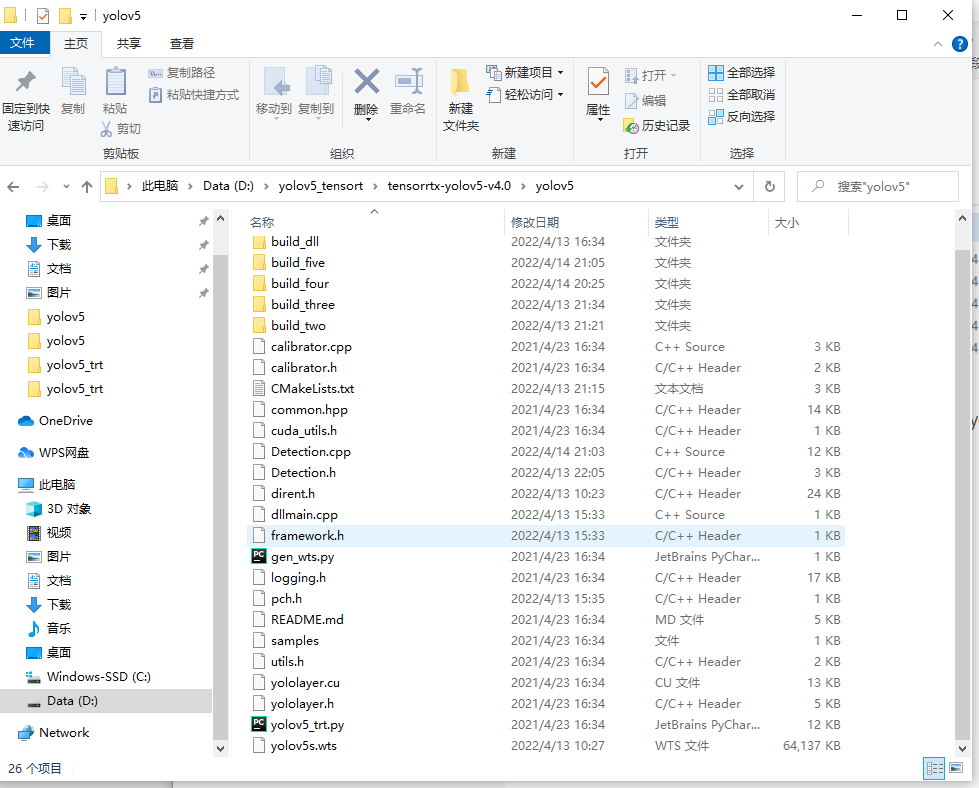Open the Copy to (复制到) menu
The height and width of the screenshot is (788, 979).
click(x=316, y=92)
